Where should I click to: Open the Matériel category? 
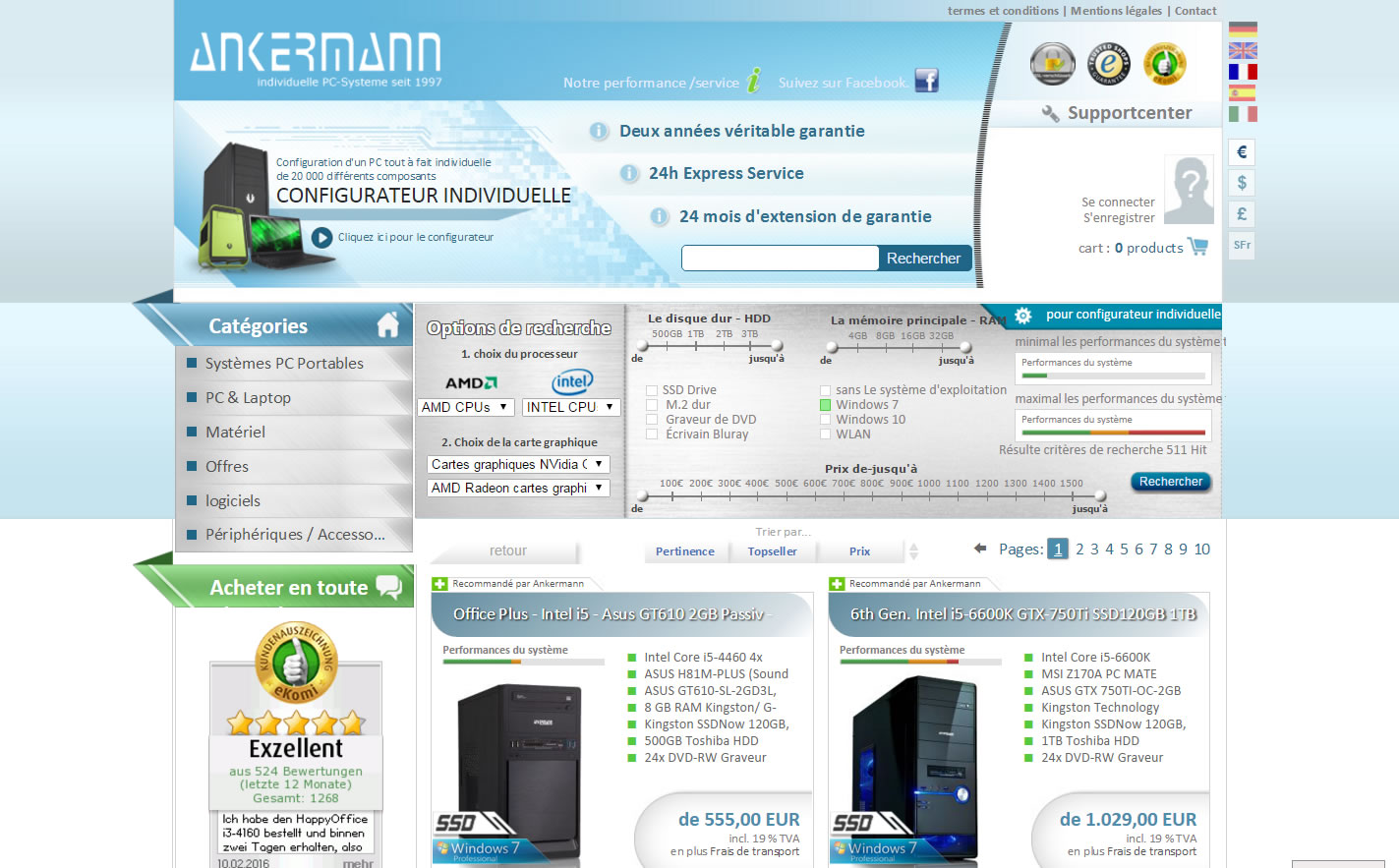(294, 432)
